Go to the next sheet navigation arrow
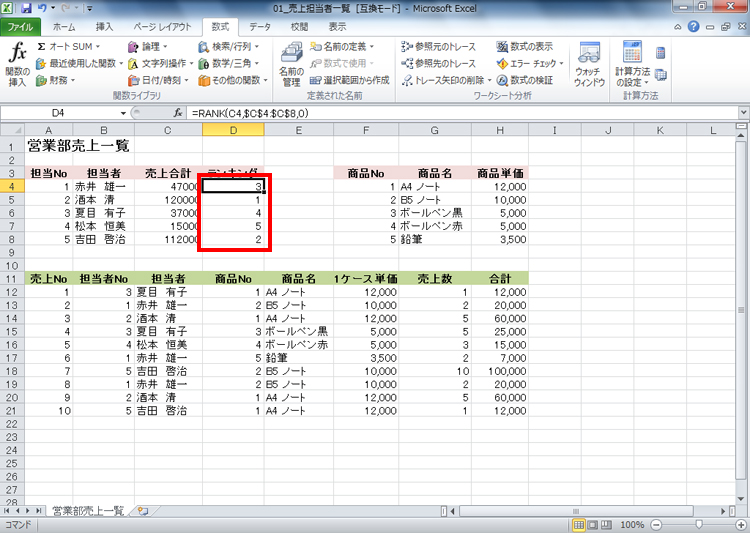Viewport: 750px width, 533px height. [x=28, y=511]
